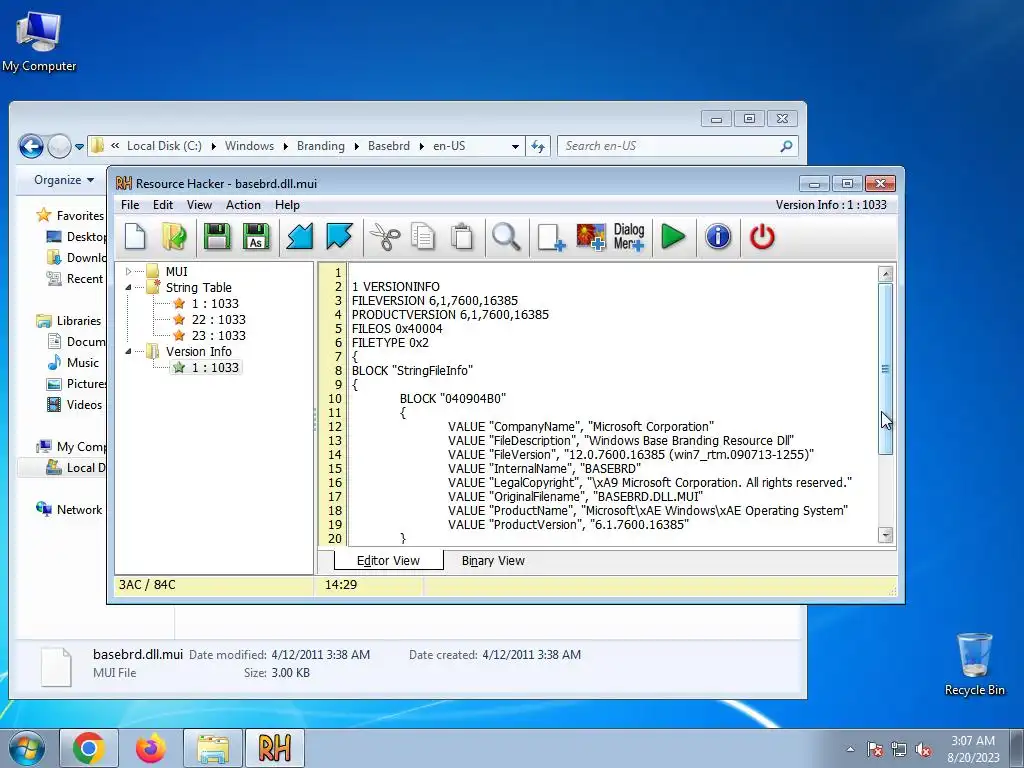Click the Explorer Forward button
Viewport: 1024px width, 768px height.
pyautogui.click(x=59, y=146)
